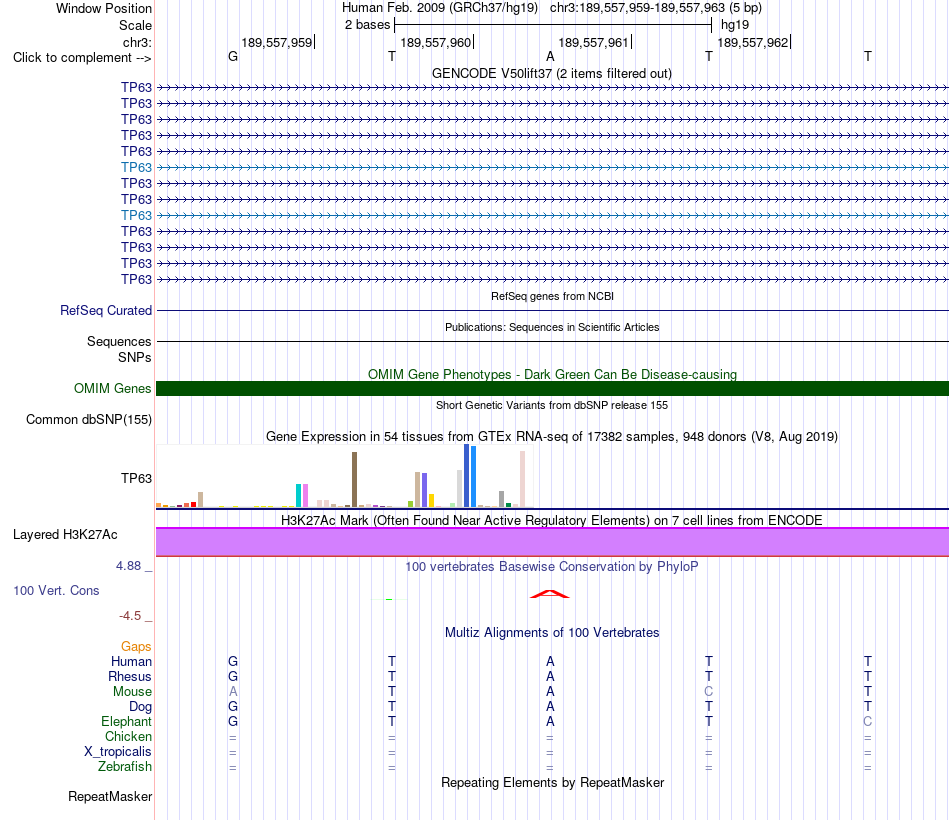Click the tall pale pink GTEx bar
Viewport: 950px width, 820px height.
[522, 479]
